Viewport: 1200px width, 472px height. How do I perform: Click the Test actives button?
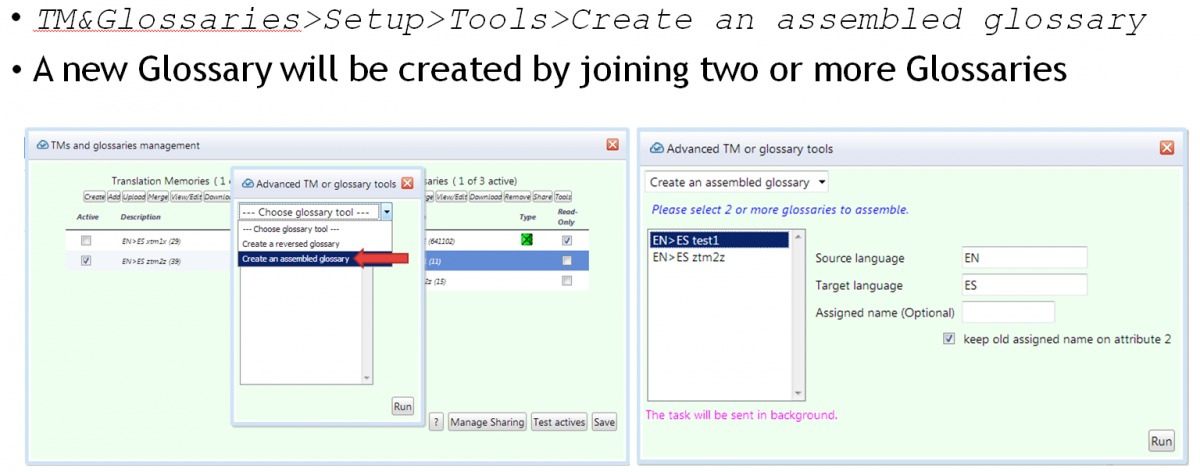tap(559, 422)
